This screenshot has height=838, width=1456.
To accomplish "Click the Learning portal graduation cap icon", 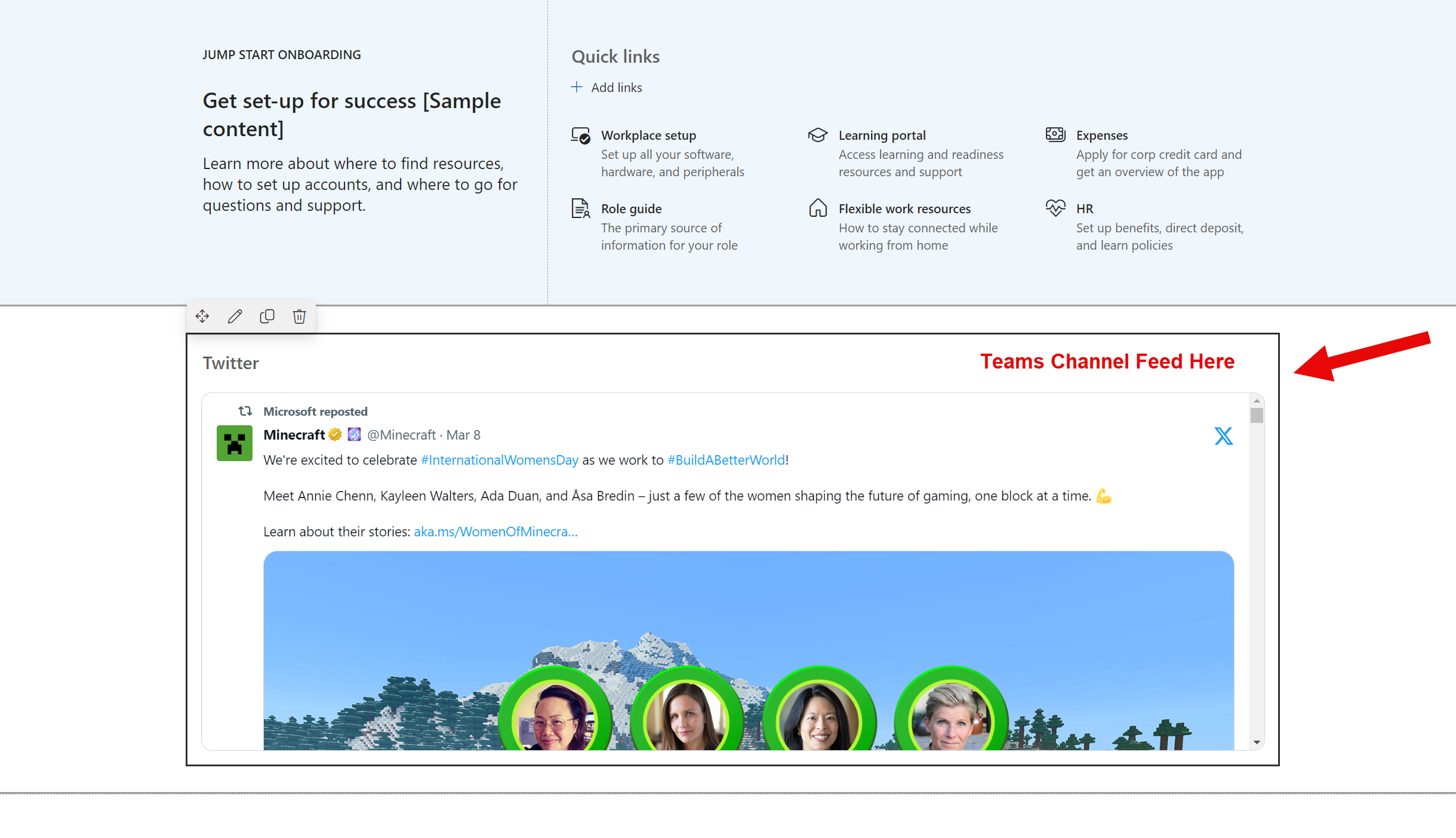I will point(817,135).
